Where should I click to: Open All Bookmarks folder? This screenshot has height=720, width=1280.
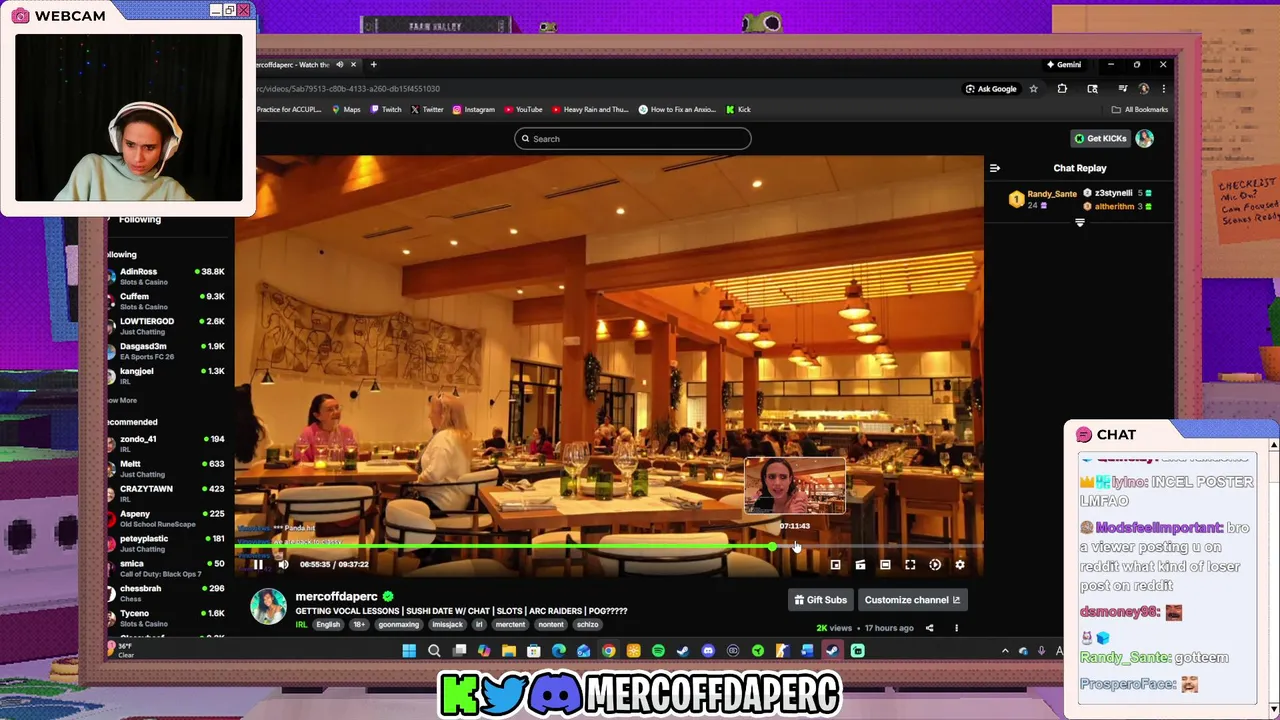(1140, 109)
